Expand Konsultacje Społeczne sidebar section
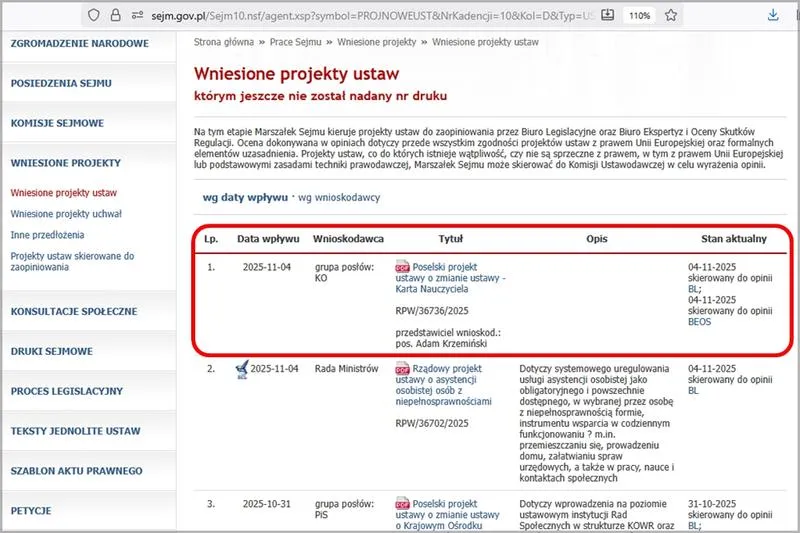Image resolution: width=800 pixels, height=533 pixels. click(x=74, y=311)
